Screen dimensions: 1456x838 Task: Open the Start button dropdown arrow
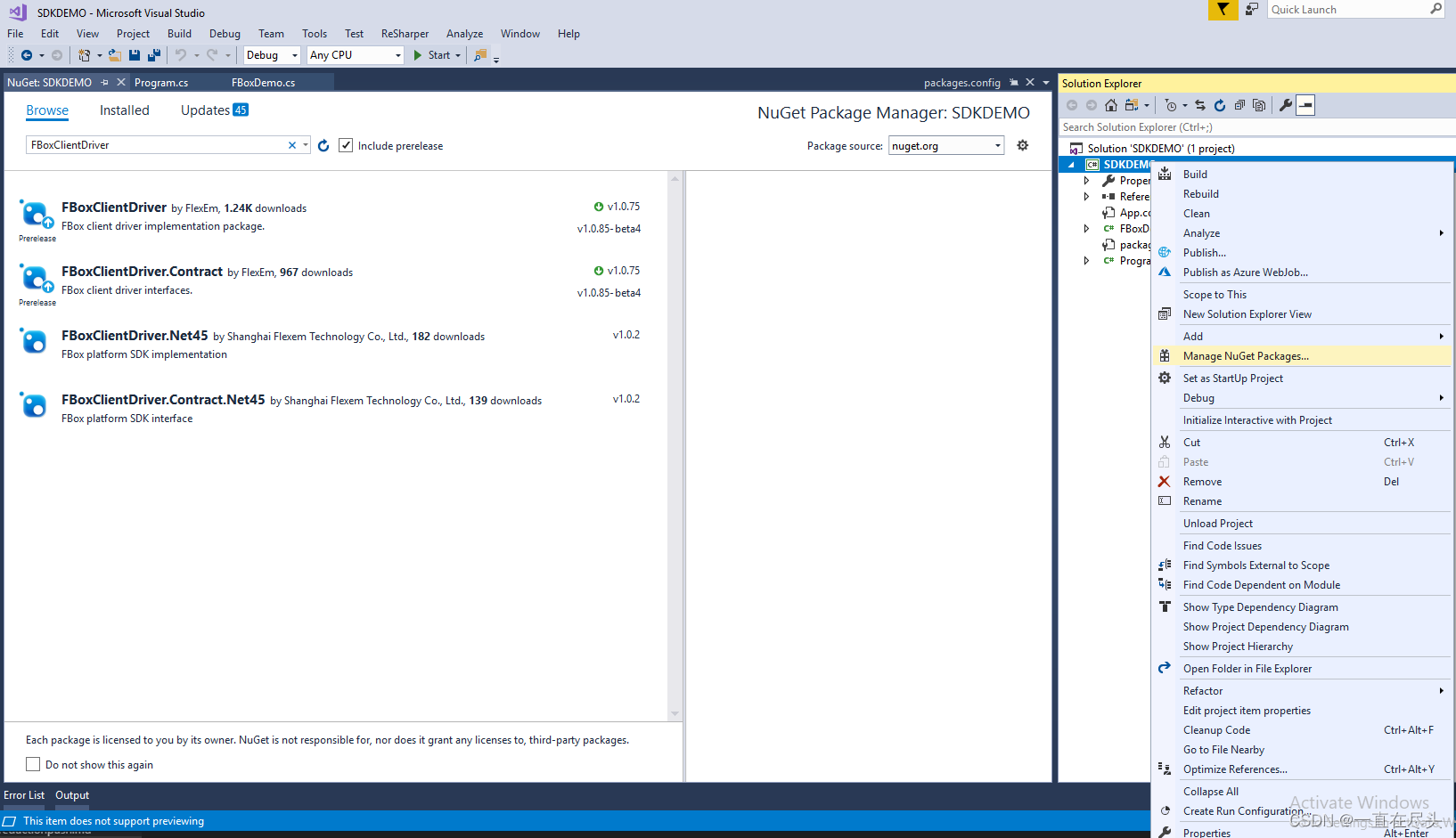(x=458, y=55)
